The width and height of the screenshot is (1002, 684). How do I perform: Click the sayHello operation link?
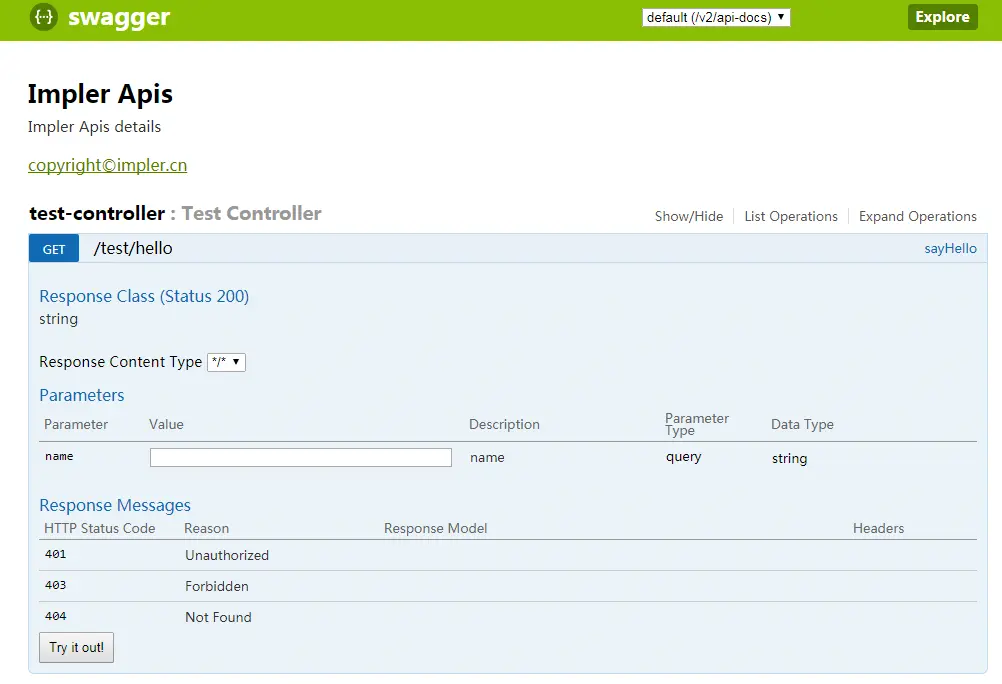tap(950, 248)
